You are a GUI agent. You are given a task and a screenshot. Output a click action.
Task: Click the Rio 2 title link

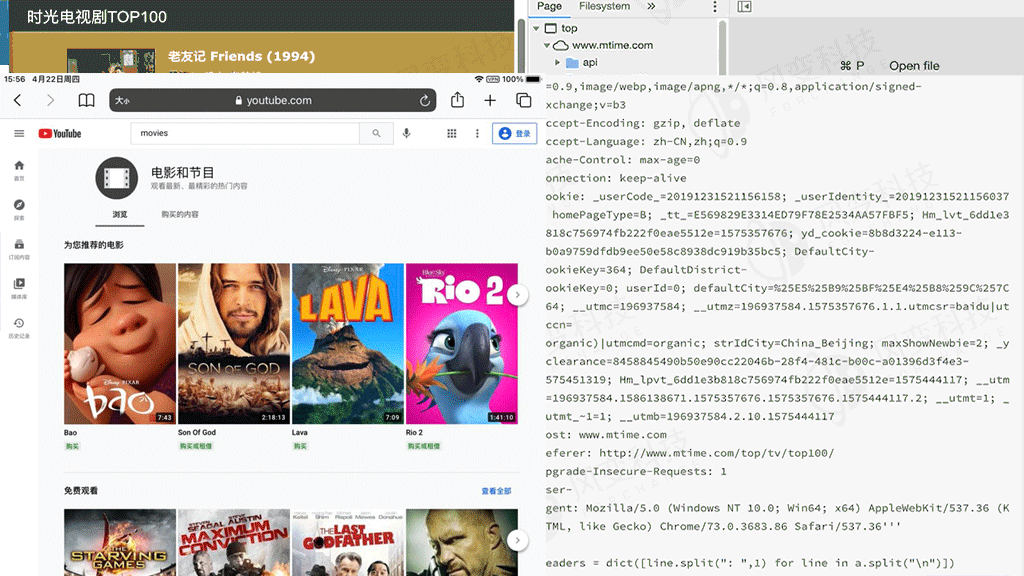(414, 432)
